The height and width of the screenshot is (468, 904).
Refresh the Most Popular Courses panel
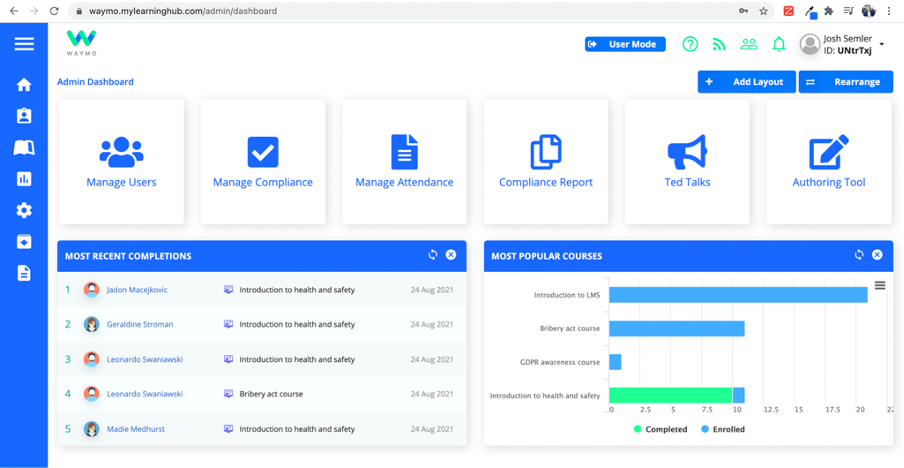coord(859,255)
